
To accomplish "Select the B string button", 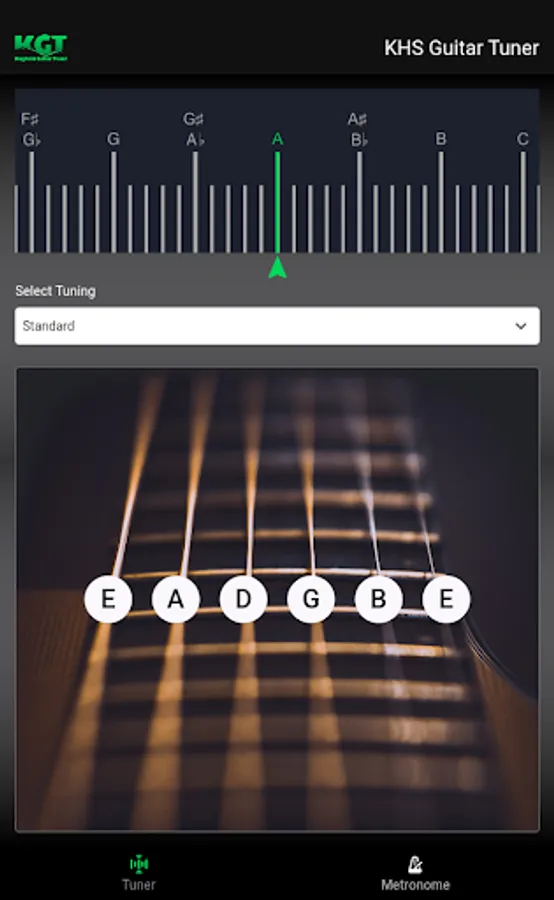I will pyautogui.click(x=378, y=599).
